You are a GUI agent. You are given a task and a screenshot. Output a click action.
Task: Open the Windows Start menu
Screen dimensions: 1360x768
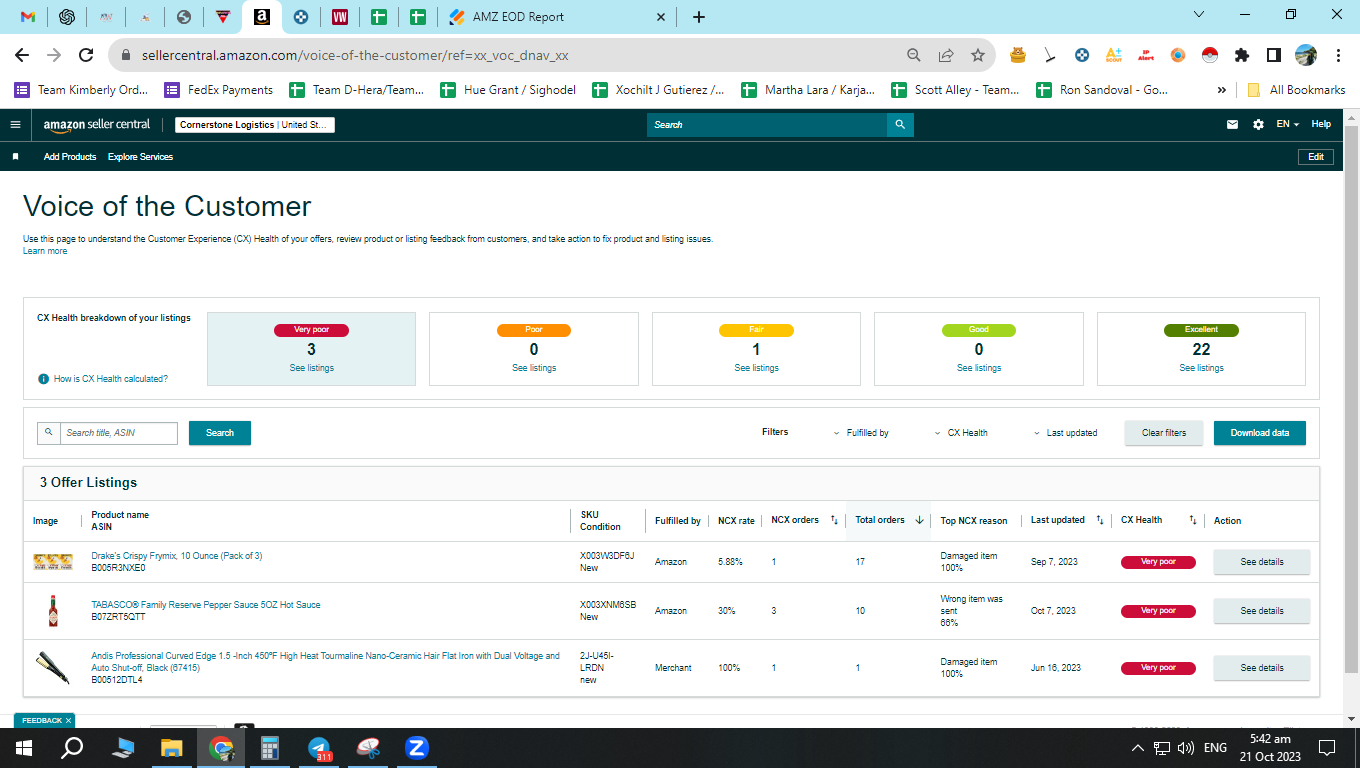(23, 748)
